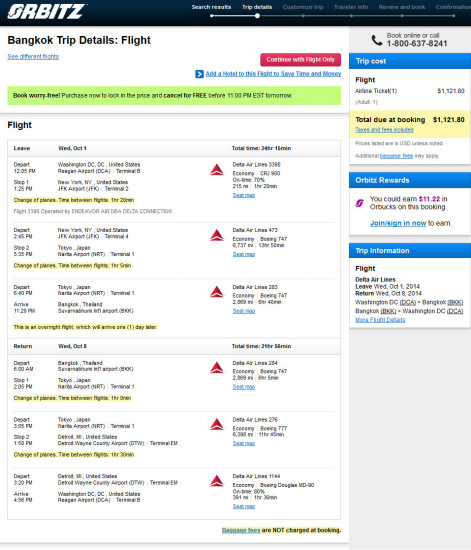Image resolution: width=471 pixels, height=550 pixels.
Task: Click the phone icon beside 1-800-637-8241
Action: coord(377,40)
